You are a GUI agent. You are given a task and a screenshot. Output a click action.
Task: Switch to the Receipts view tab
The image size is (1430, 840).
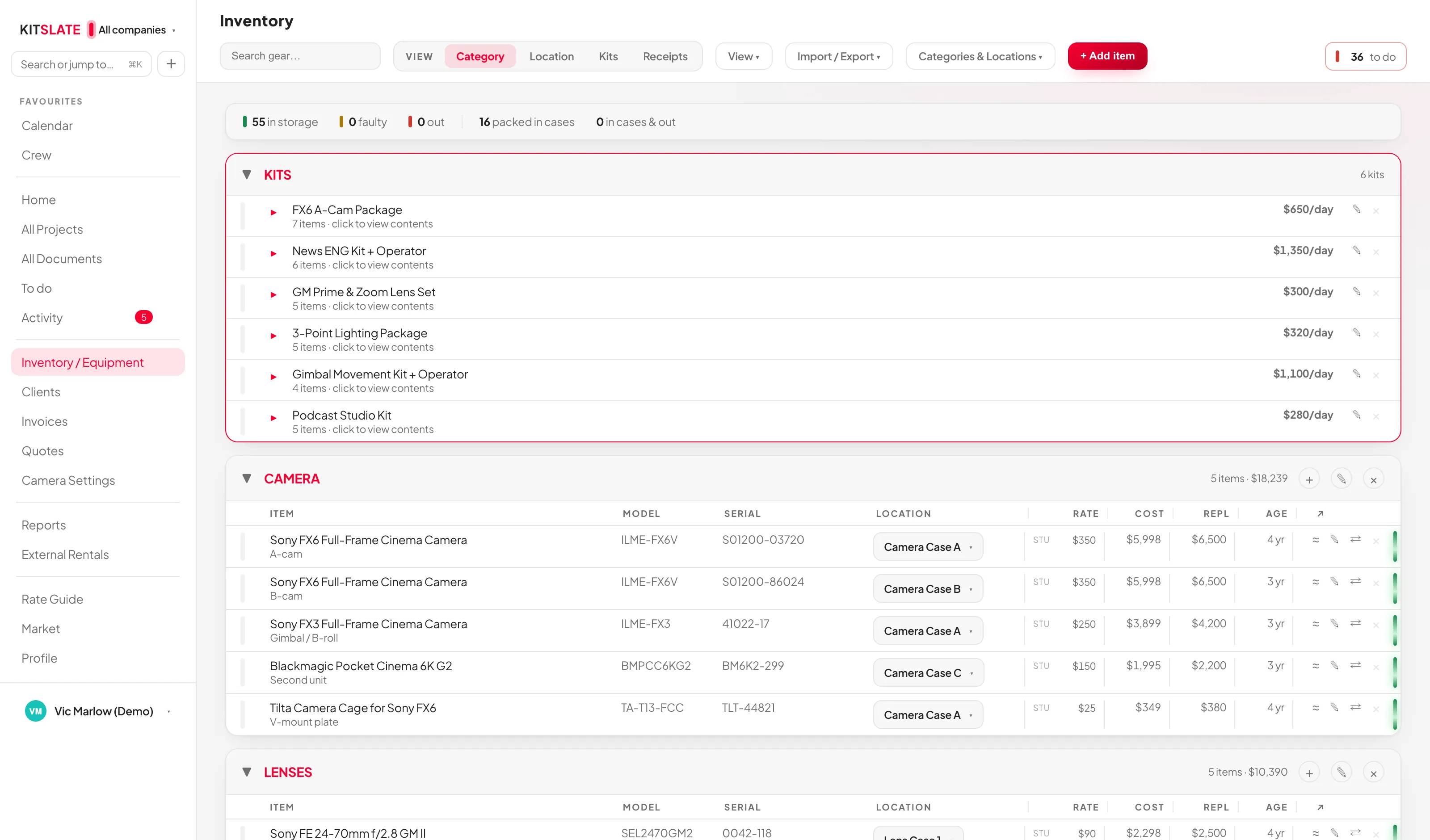tap(665, 56)
